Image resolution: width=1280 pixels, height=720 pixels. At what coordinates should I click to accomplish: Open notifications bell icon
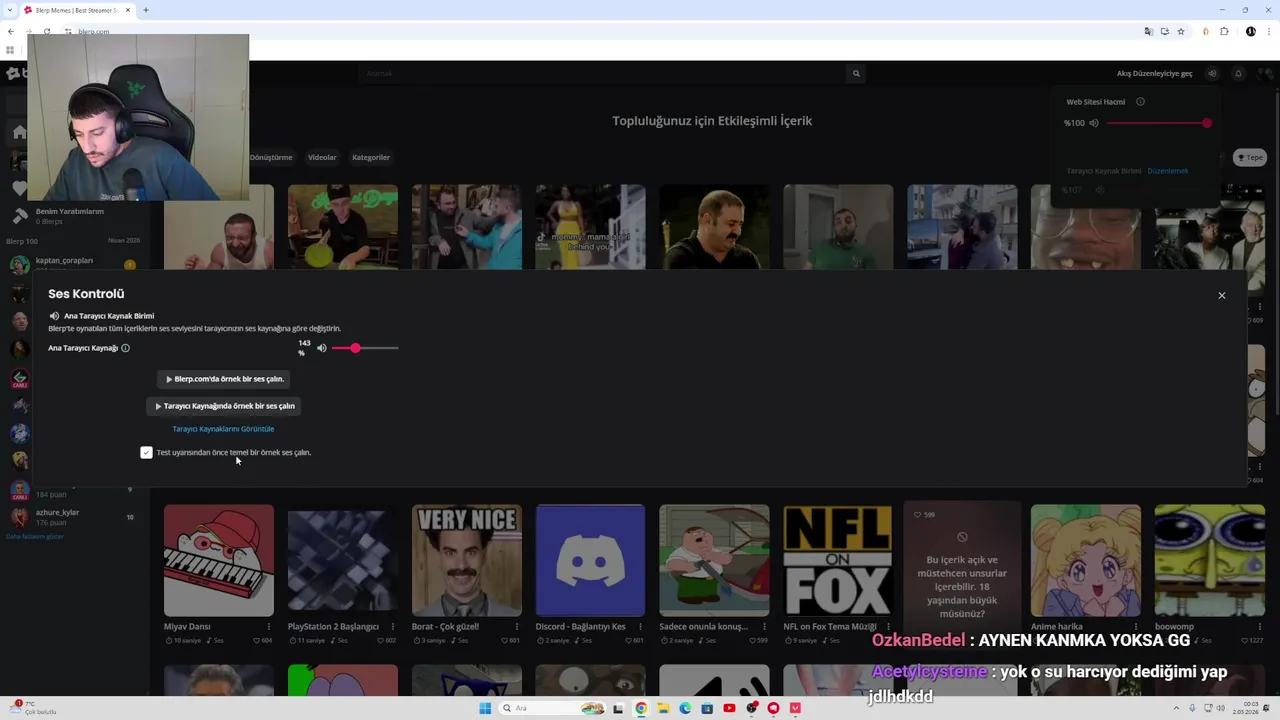pyautogui.click(x=1238, y=73)
